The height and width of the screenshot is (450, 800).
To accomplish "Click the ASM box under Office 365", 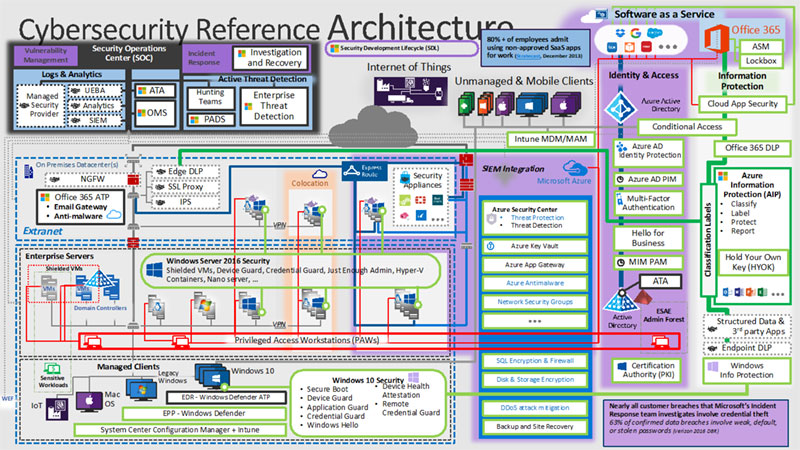I will [761, 46].
